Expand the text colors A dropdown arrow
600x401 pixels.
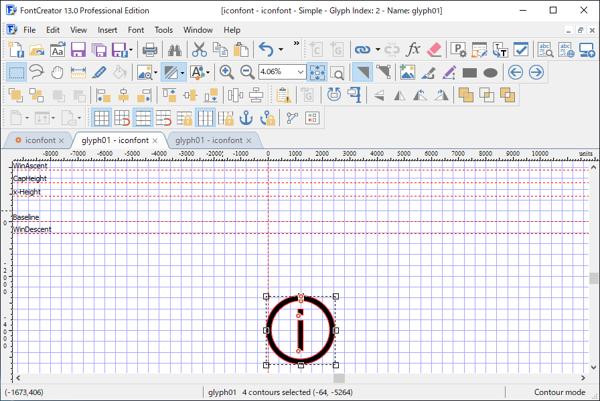click(208, 72)
